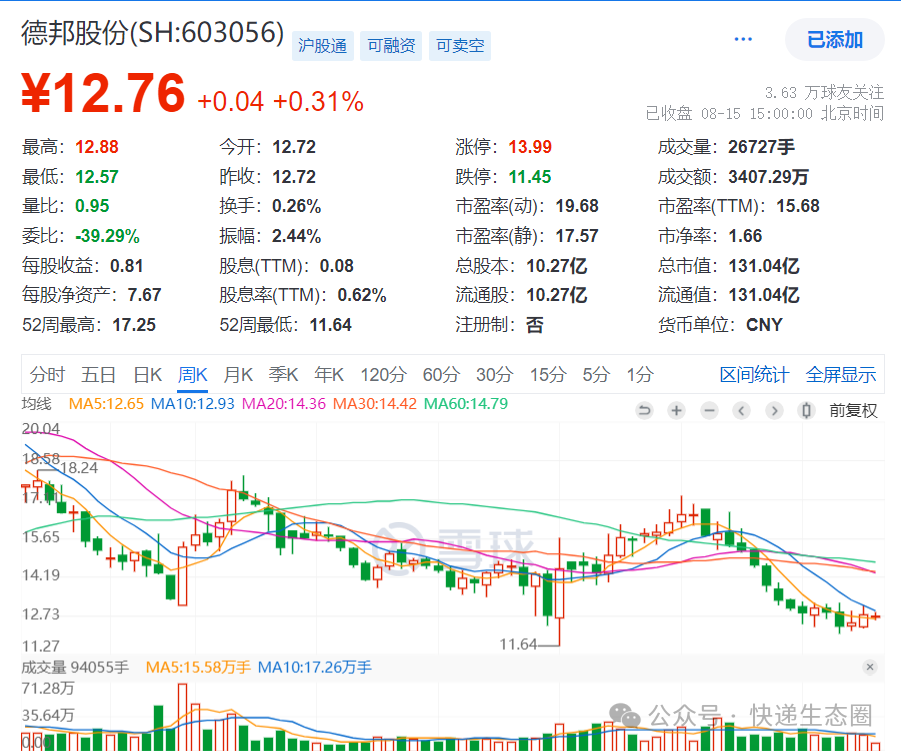Select the 分时 chart tab
Screen dimensions: 901x751
point(47,375)
